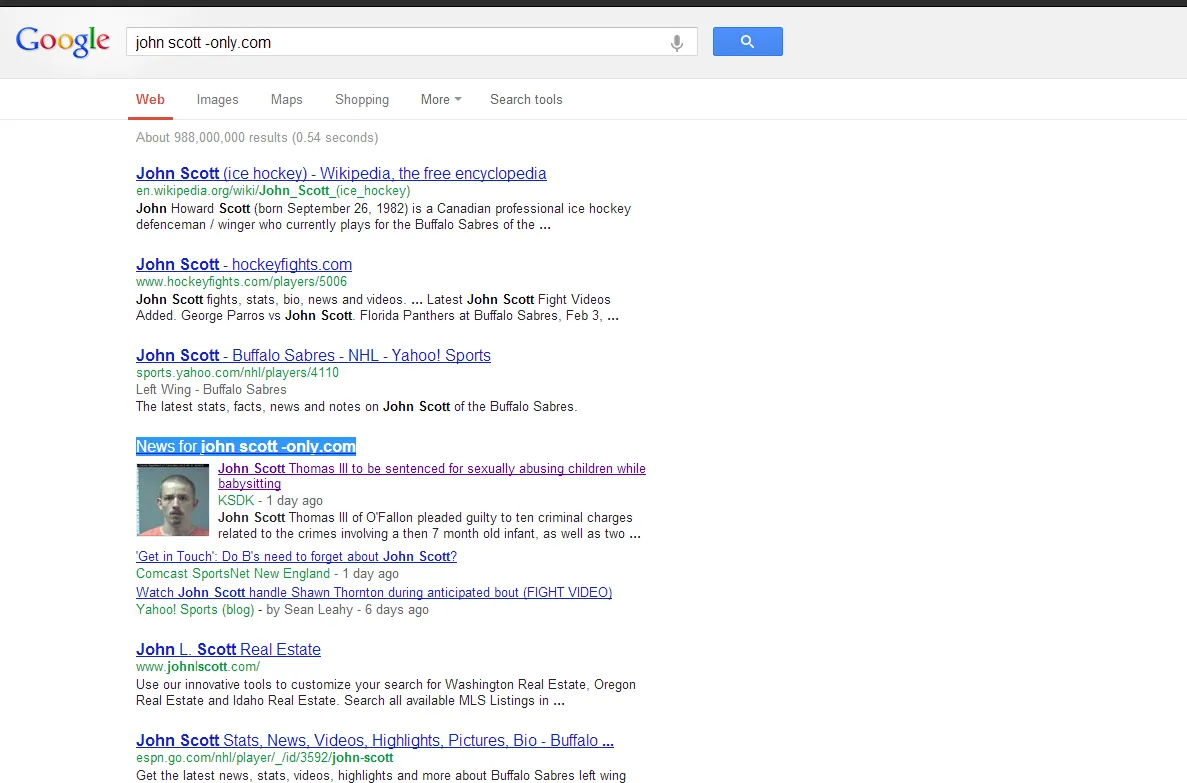Switch to the Maps tab
1187x783 pixels.
coord(286,99)
